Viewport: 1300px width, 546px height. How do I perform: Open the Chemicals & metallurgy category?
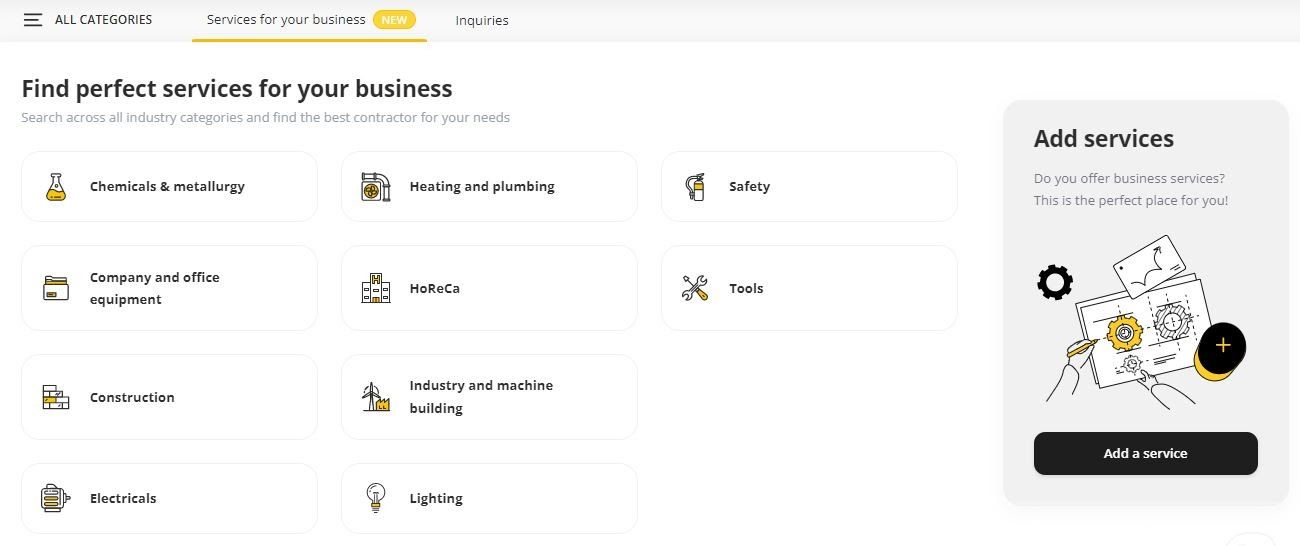169,186
